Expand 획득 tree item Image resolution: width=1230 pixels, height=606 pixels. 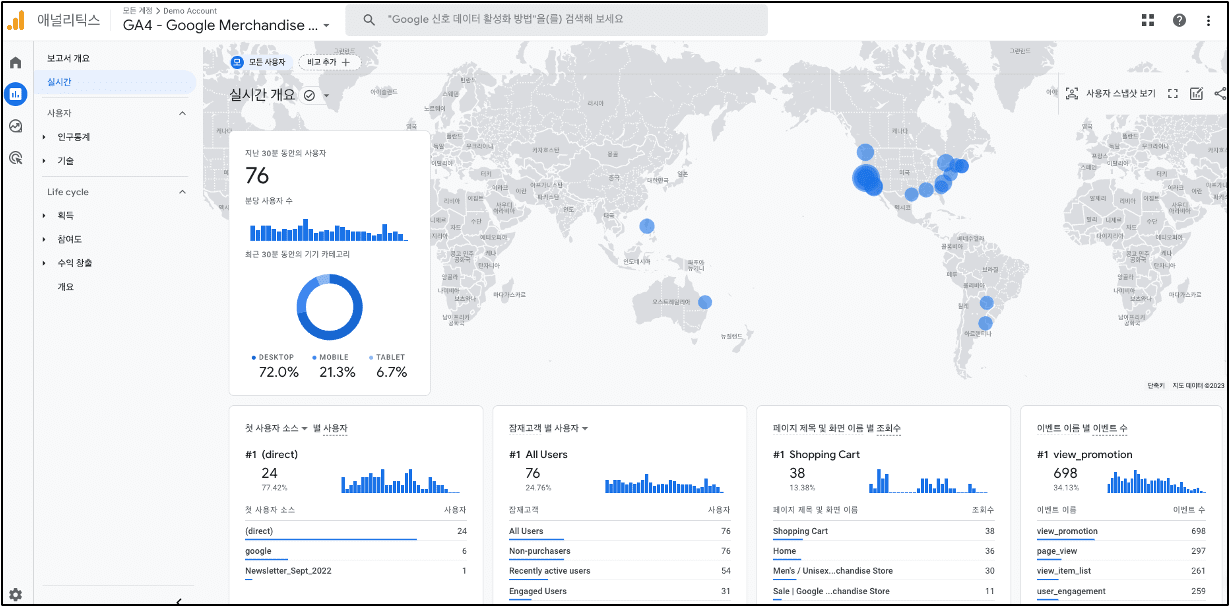[x=44, y=216]
